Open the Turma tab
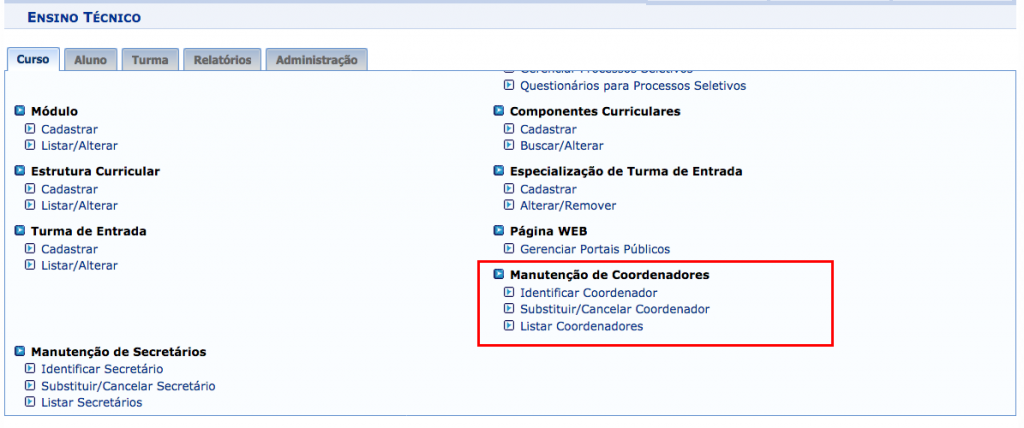Image resolution: width=1024 pixels, height=428 pixels. coord(150,60)
